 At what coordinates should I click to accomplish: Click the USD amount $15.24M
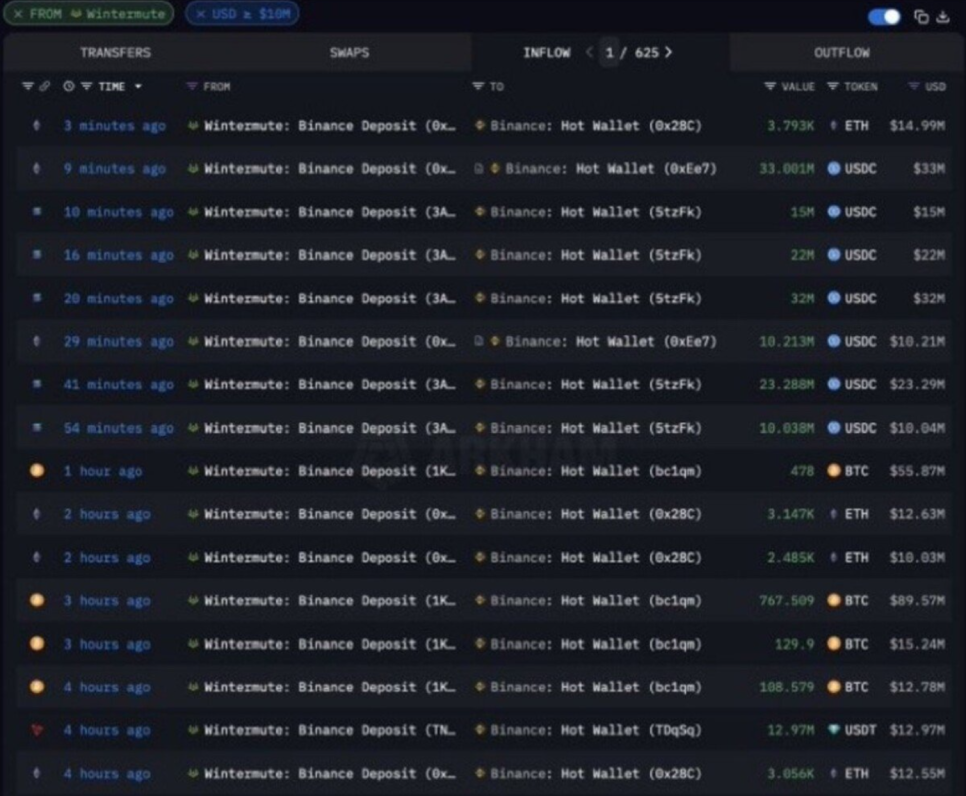(x=917, y=644)
